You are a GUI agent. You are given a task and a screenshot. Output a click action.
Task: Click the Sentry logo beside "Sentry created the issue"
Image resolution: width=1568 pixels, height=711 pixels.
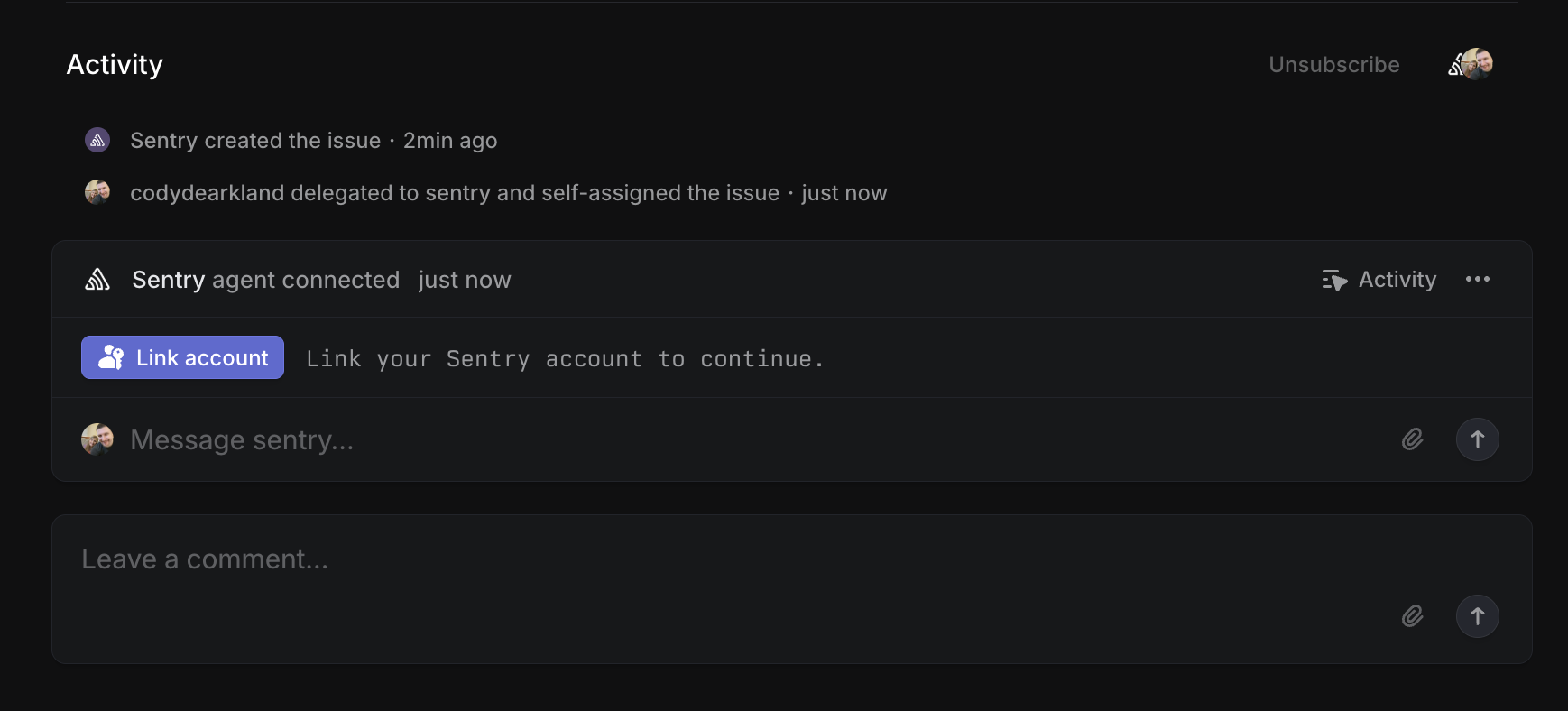click(97, 140)
